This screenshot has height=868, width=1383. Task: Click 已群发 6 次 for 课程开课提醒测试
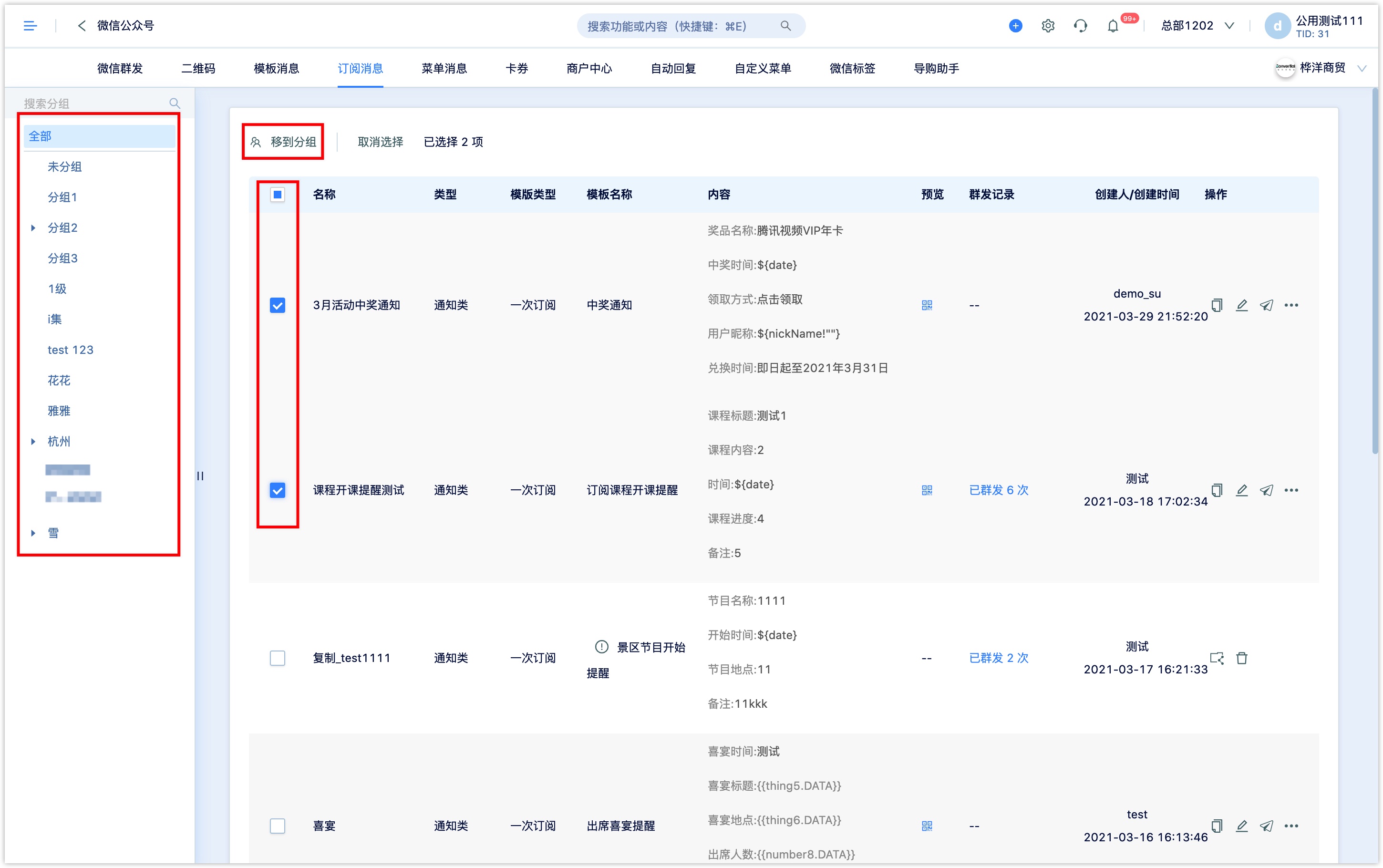(997, 490)
